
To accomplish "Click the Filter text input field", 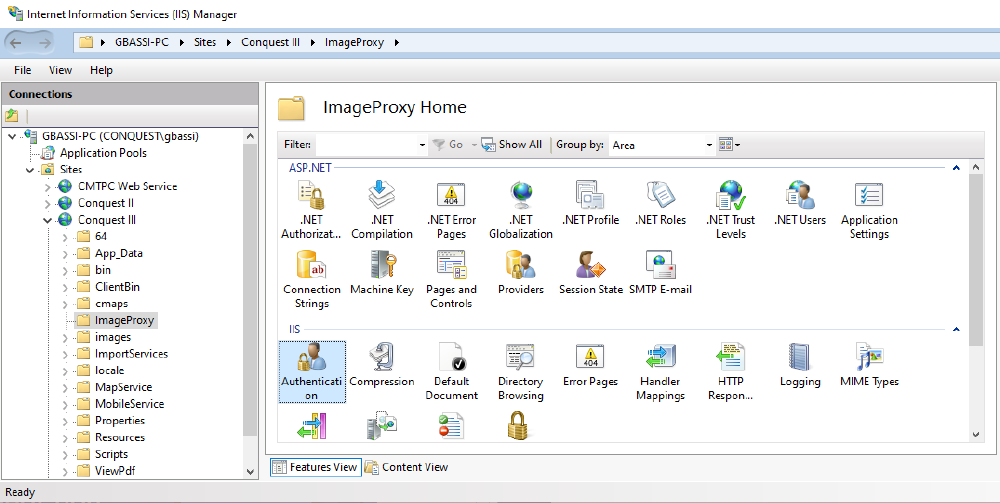I will pyautogui.click(x=367, y=145).
